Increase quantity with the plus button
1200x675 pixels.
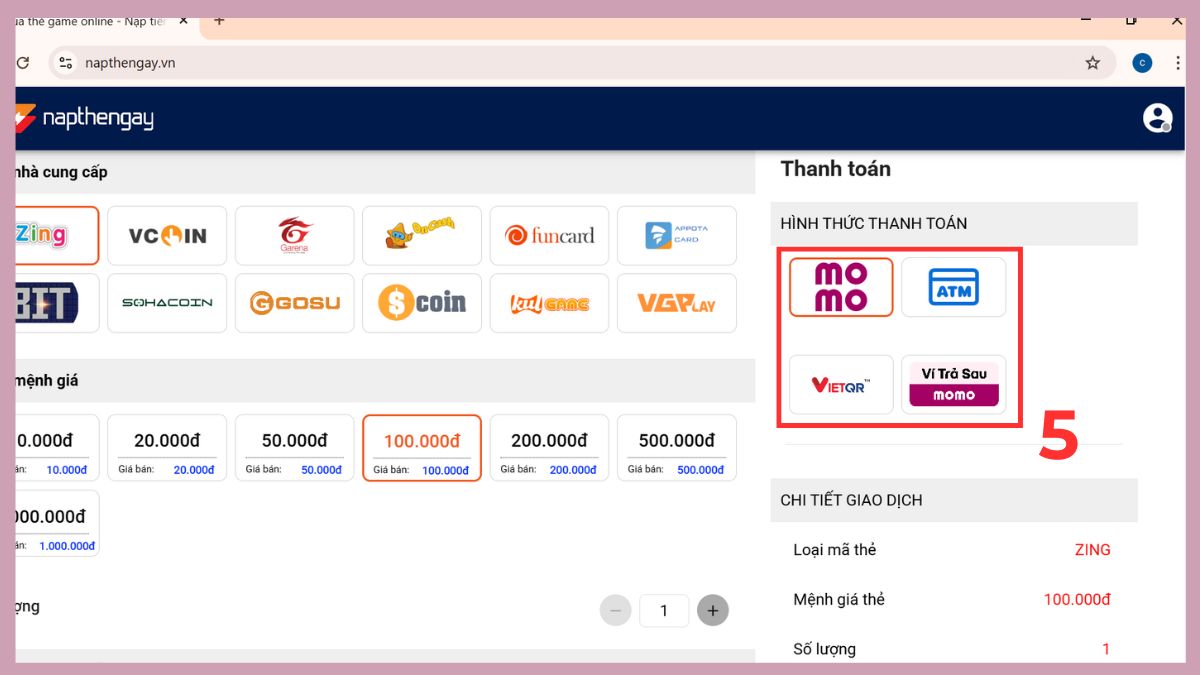coord(713,610)
